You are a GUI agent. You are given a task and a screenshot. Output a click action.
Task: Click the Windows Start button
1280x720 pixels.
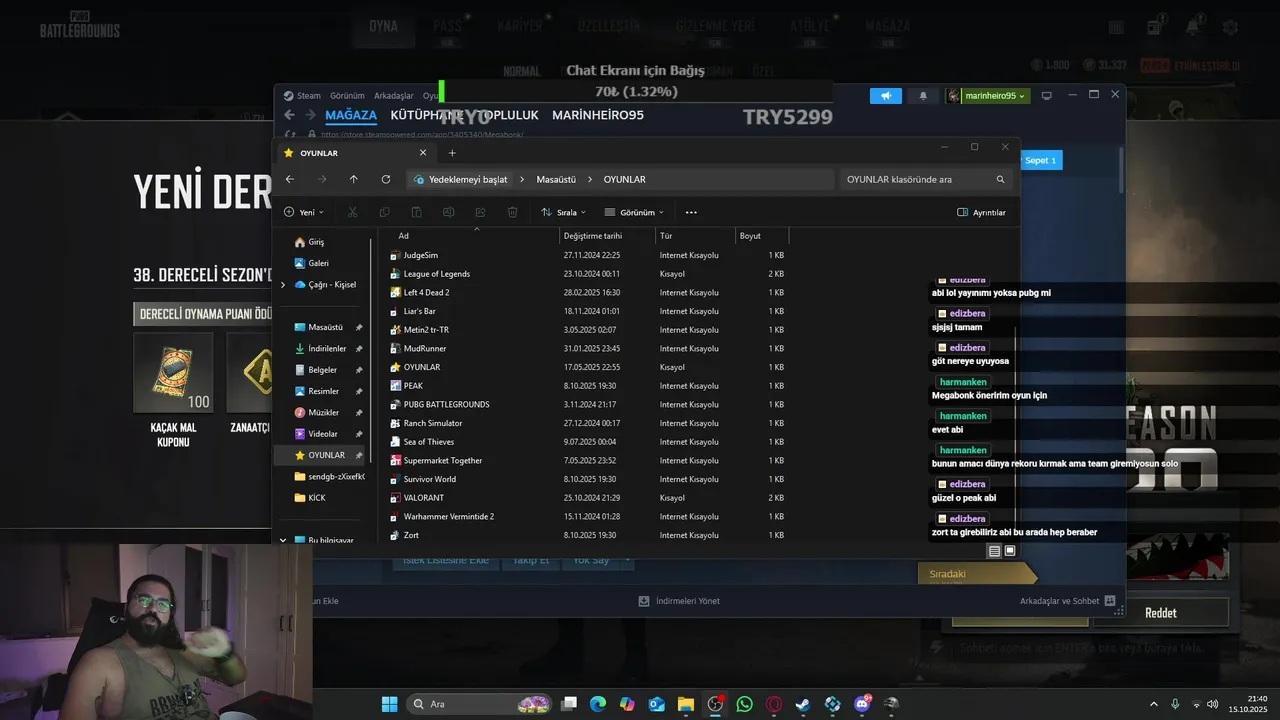coord(389,704)
